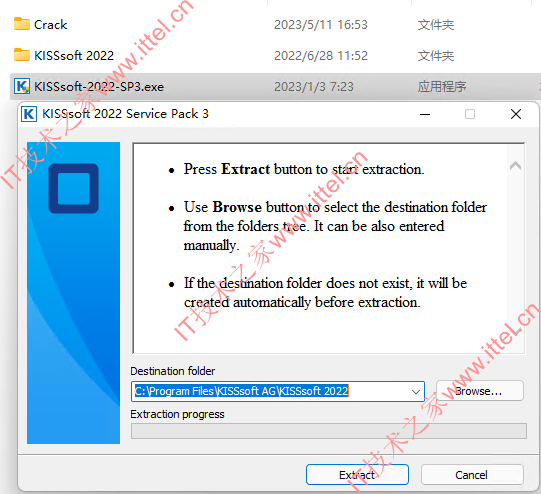Click the blue square logo in side banner
Screen dimensions: 541x494
[x=73, y=188]
